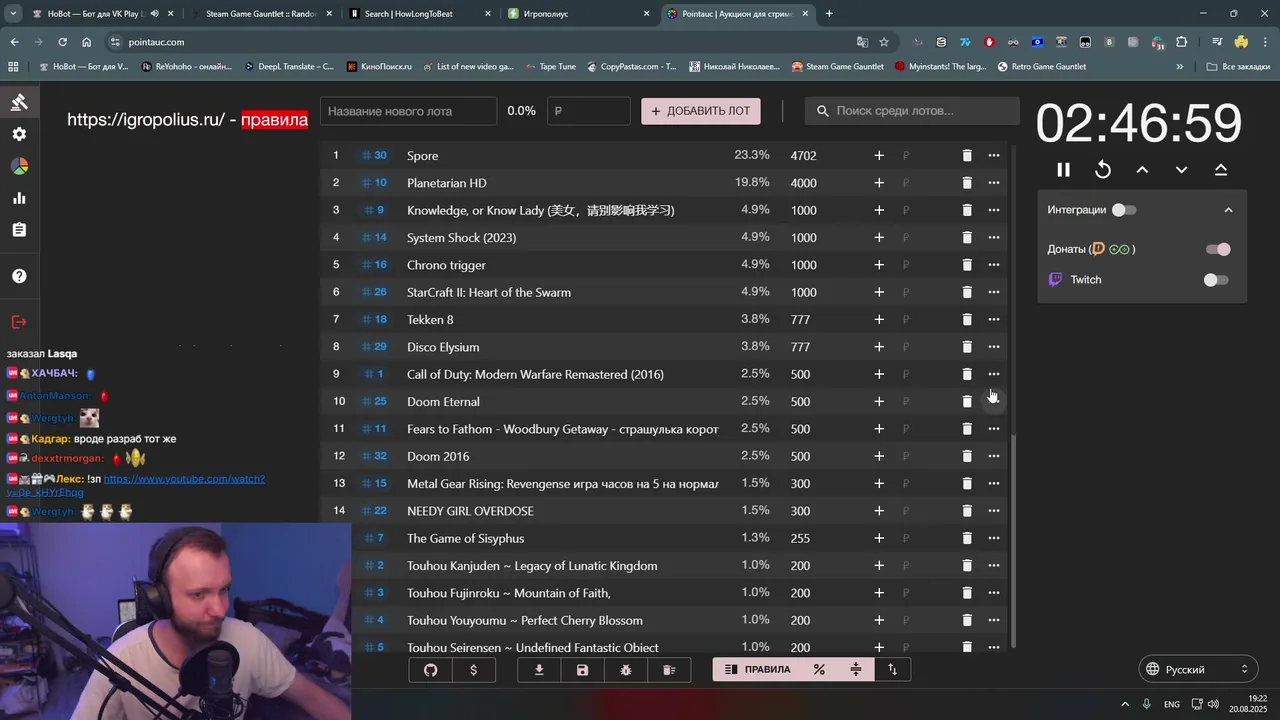This screenshot has width=1280, height=720.
Task: Click the ДОБАВИТЬ ЛОТ button
Action: tap(701, 111)
